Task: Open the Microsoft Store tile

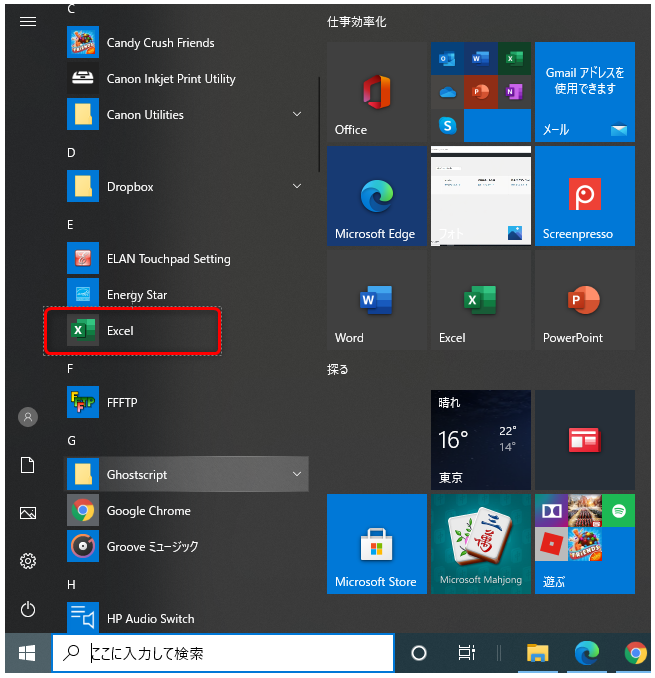Action: tap(376, 544)
